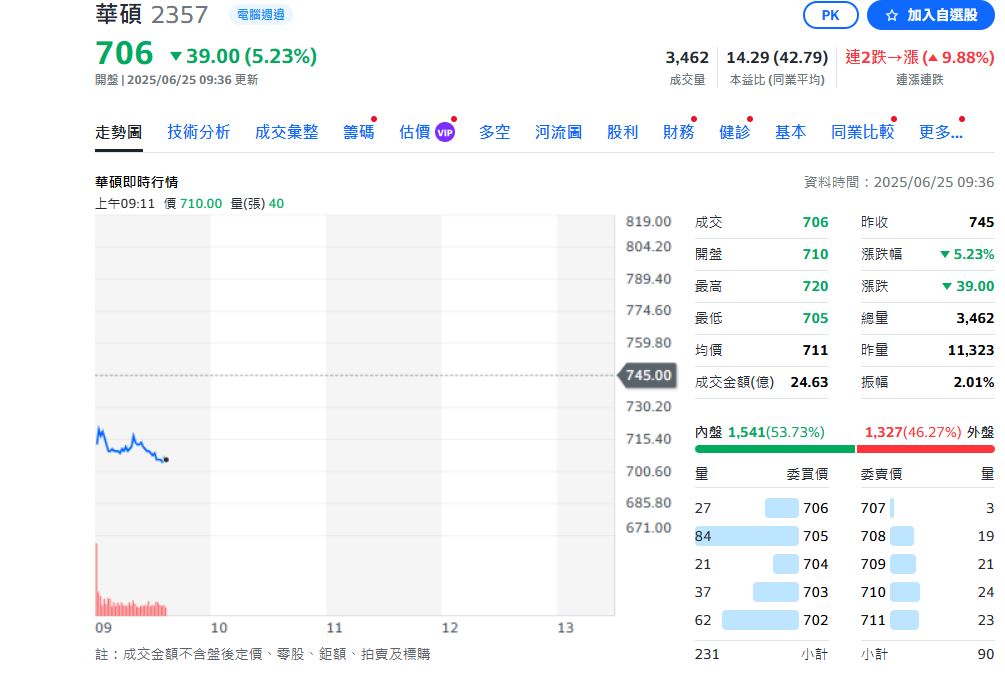Switch to the 技術分析 tab
This screenshot has width=1005, height=685.
tap(199, 132)
